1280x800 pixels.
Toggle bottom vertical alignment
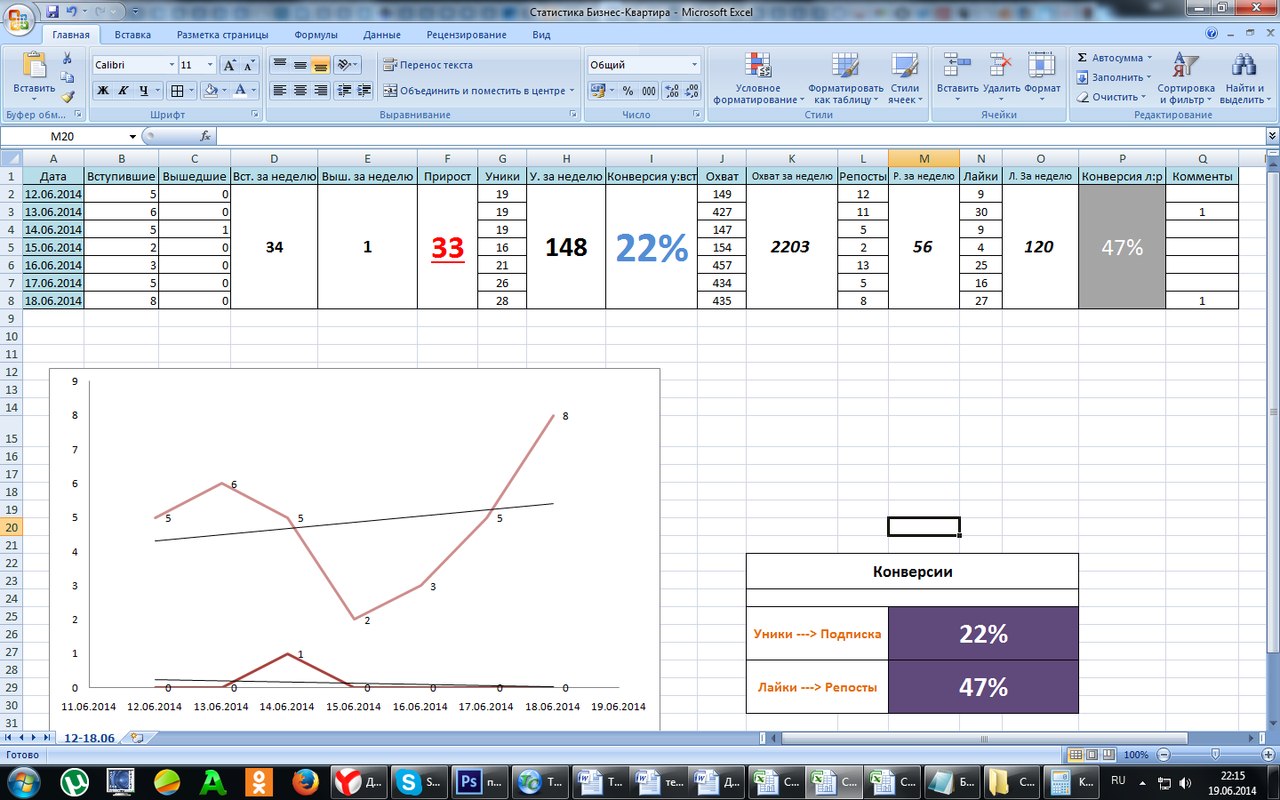320,65
